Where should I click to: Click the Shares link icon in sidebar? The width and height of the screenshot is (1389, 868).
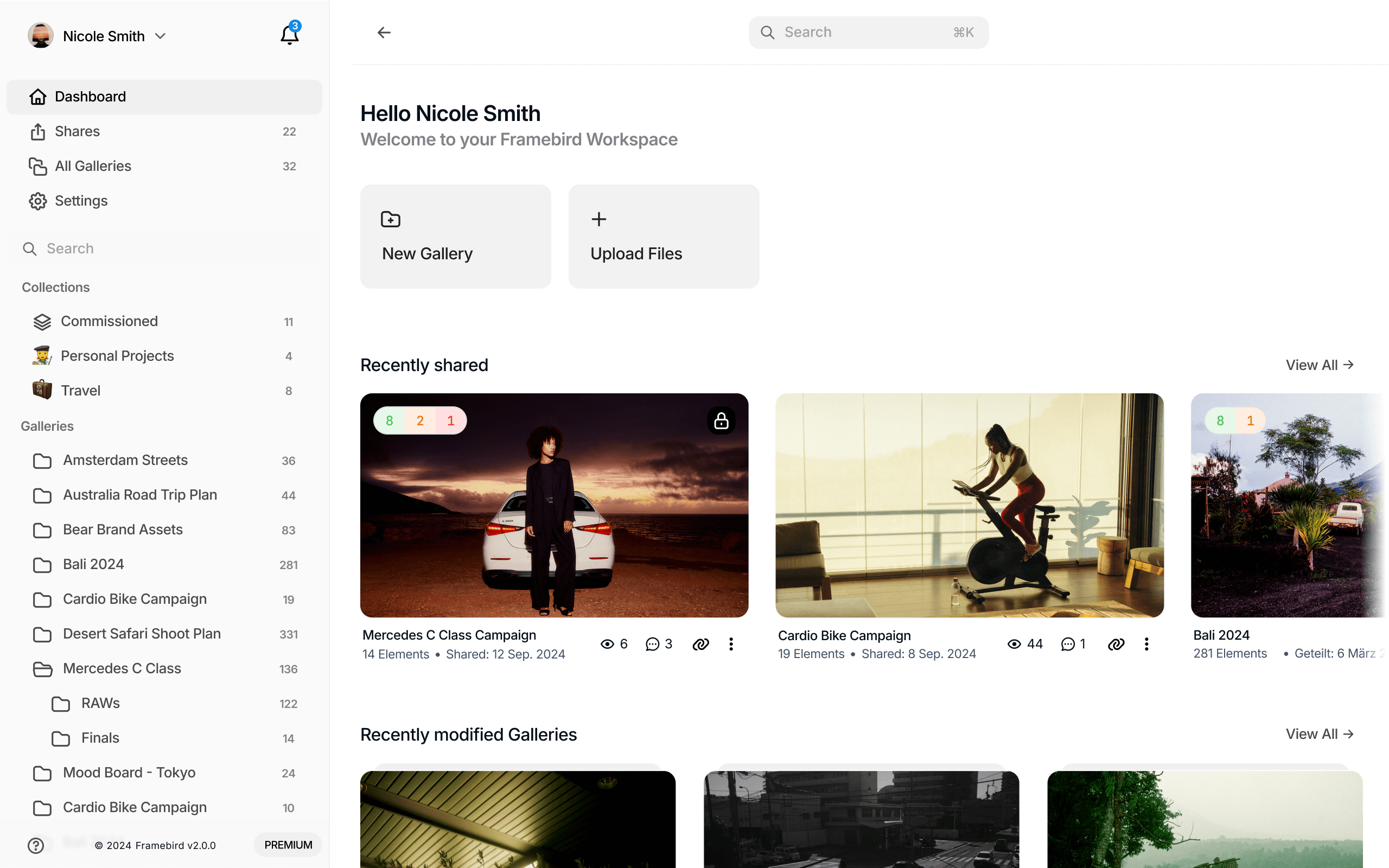click(x=37, y=131)
